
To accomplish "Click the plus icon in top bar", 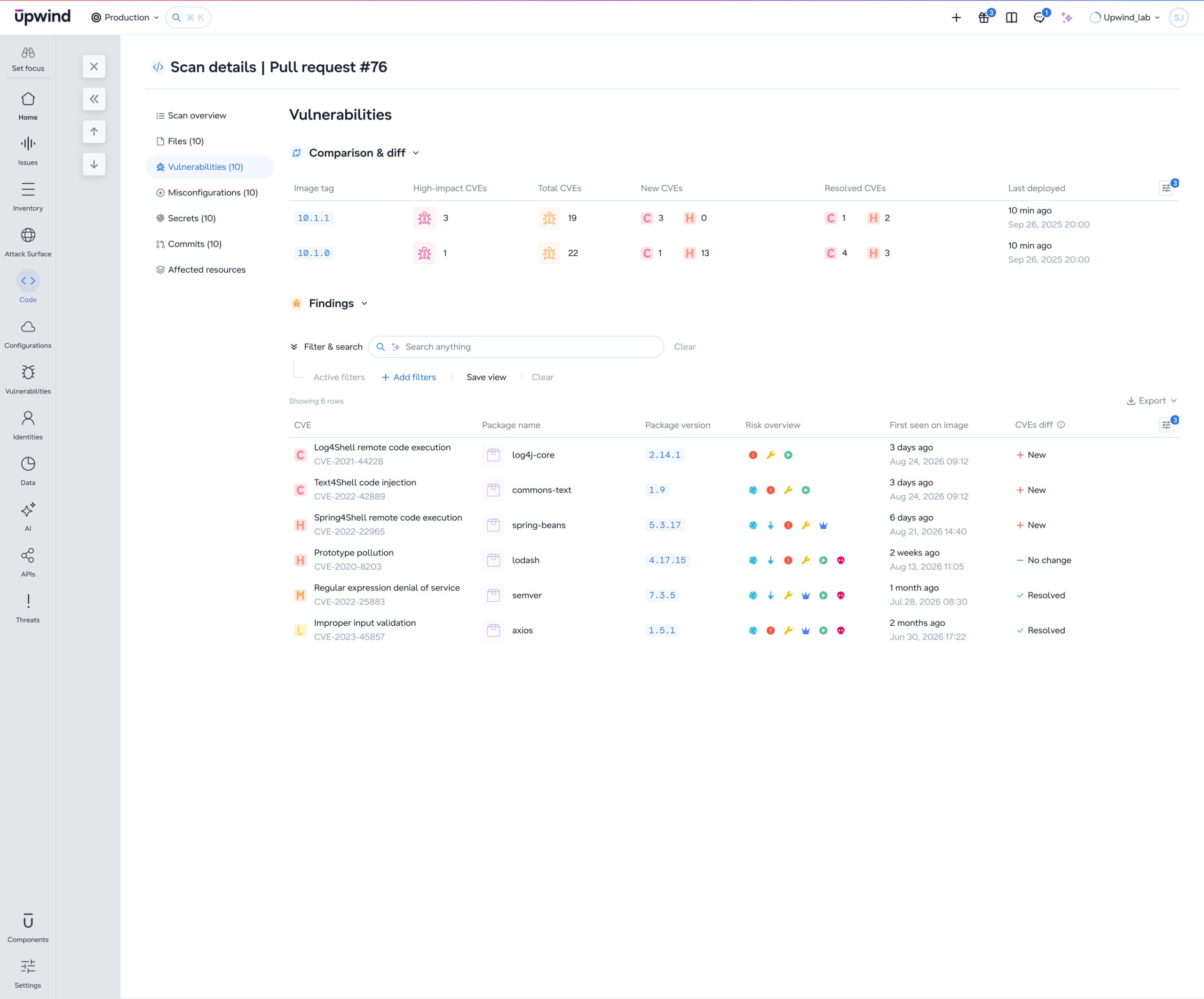I will click(x=956, y=18).
